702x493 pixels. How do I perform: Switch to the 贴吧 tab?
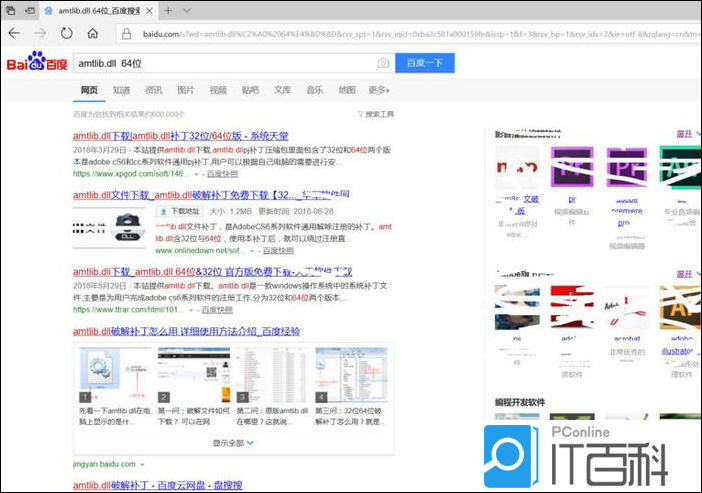pyautogui.click(x=250, y=90)
